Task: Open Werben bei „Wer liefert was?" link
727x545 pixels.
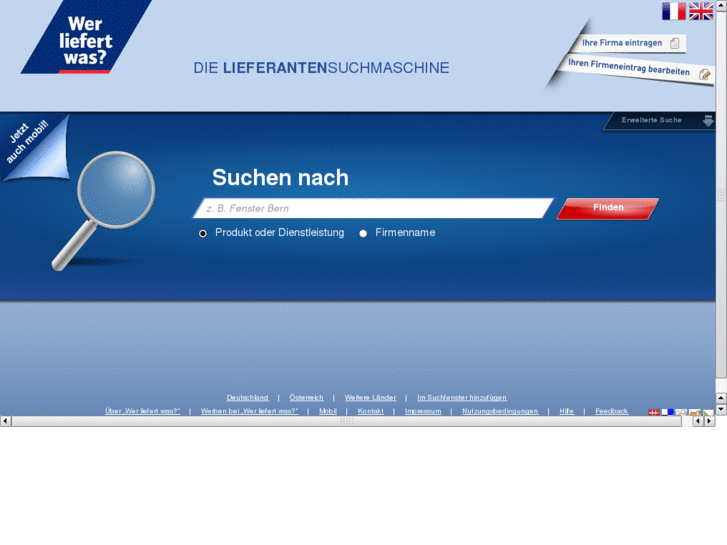Action: coord(249,411)
